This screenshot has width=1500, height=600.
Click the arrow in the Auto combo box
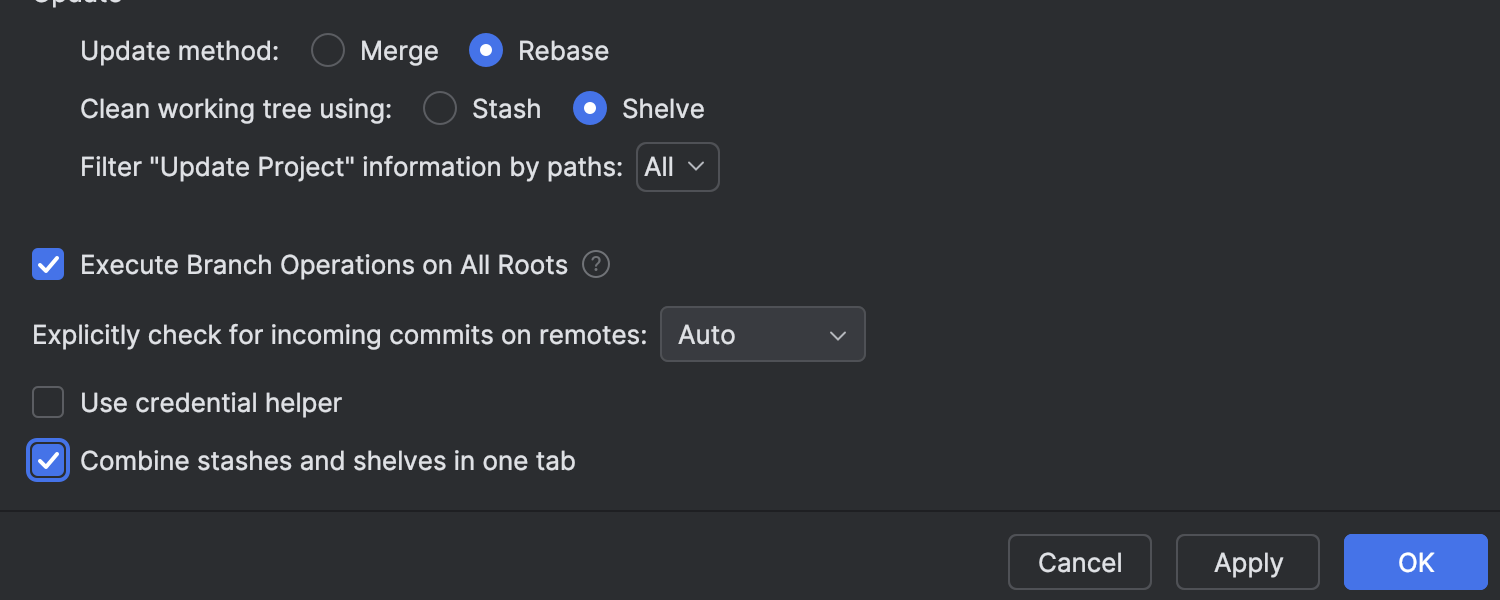coord(838,335)
